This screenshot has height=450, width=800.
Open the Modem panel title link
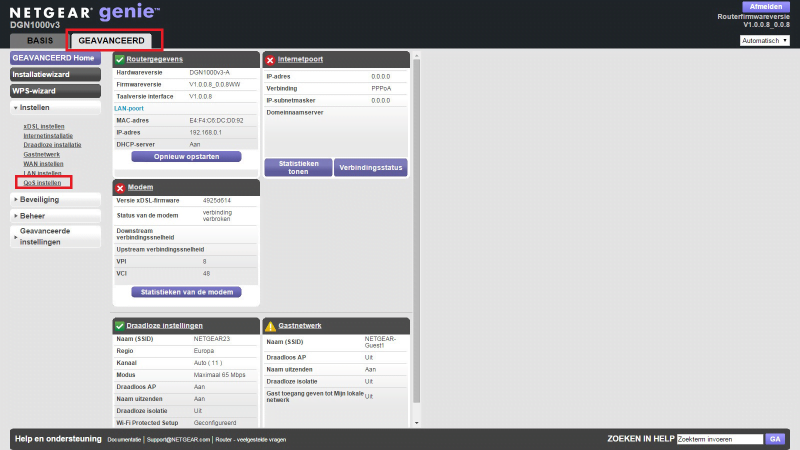pos(140,187)
